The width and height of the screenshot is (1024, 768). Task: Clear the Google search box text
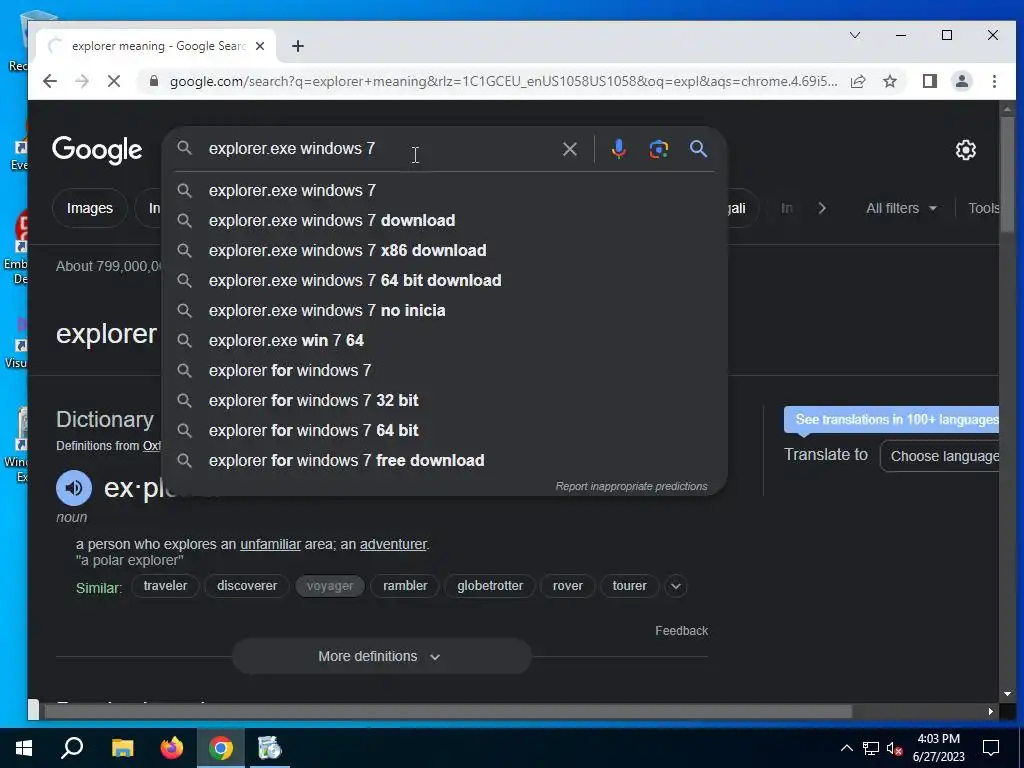click(569, 149)
